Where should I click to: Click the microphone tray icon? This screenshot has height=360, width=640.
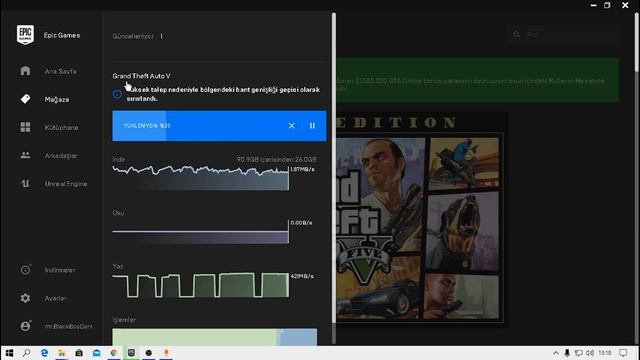[567, 353]
